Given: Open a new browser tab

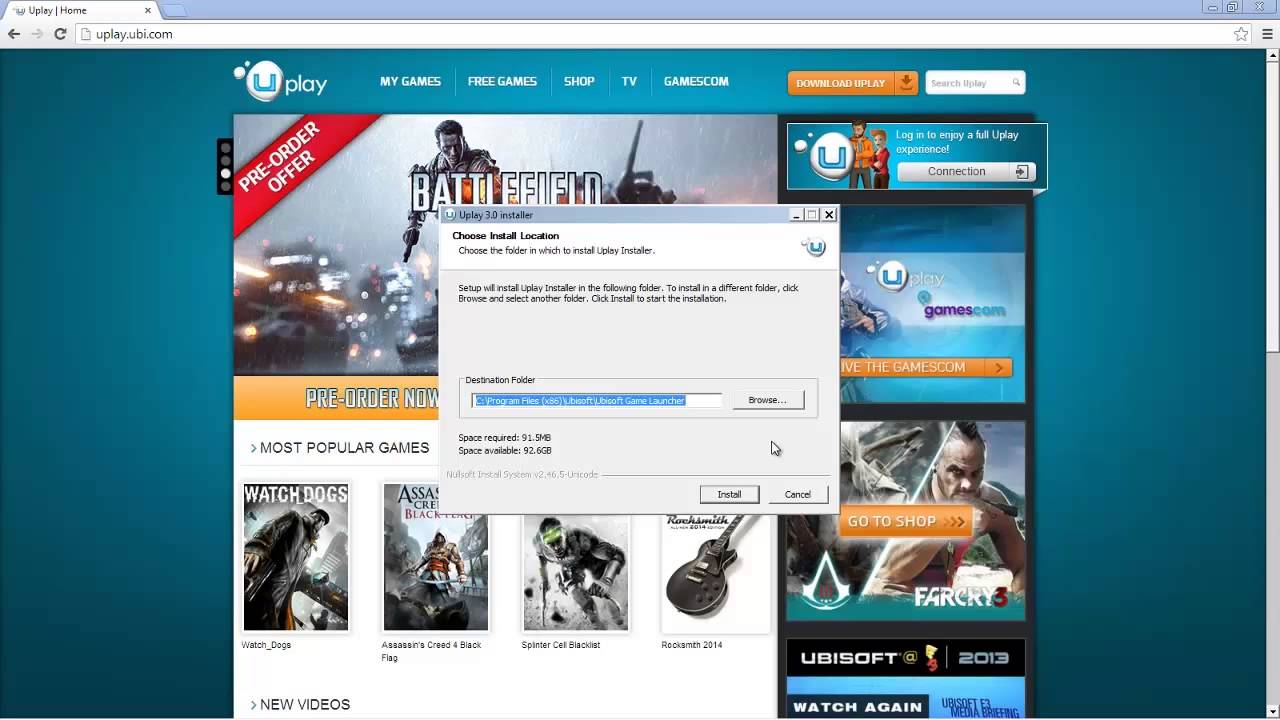Looking at the screenshot, I should coord(174,11).
